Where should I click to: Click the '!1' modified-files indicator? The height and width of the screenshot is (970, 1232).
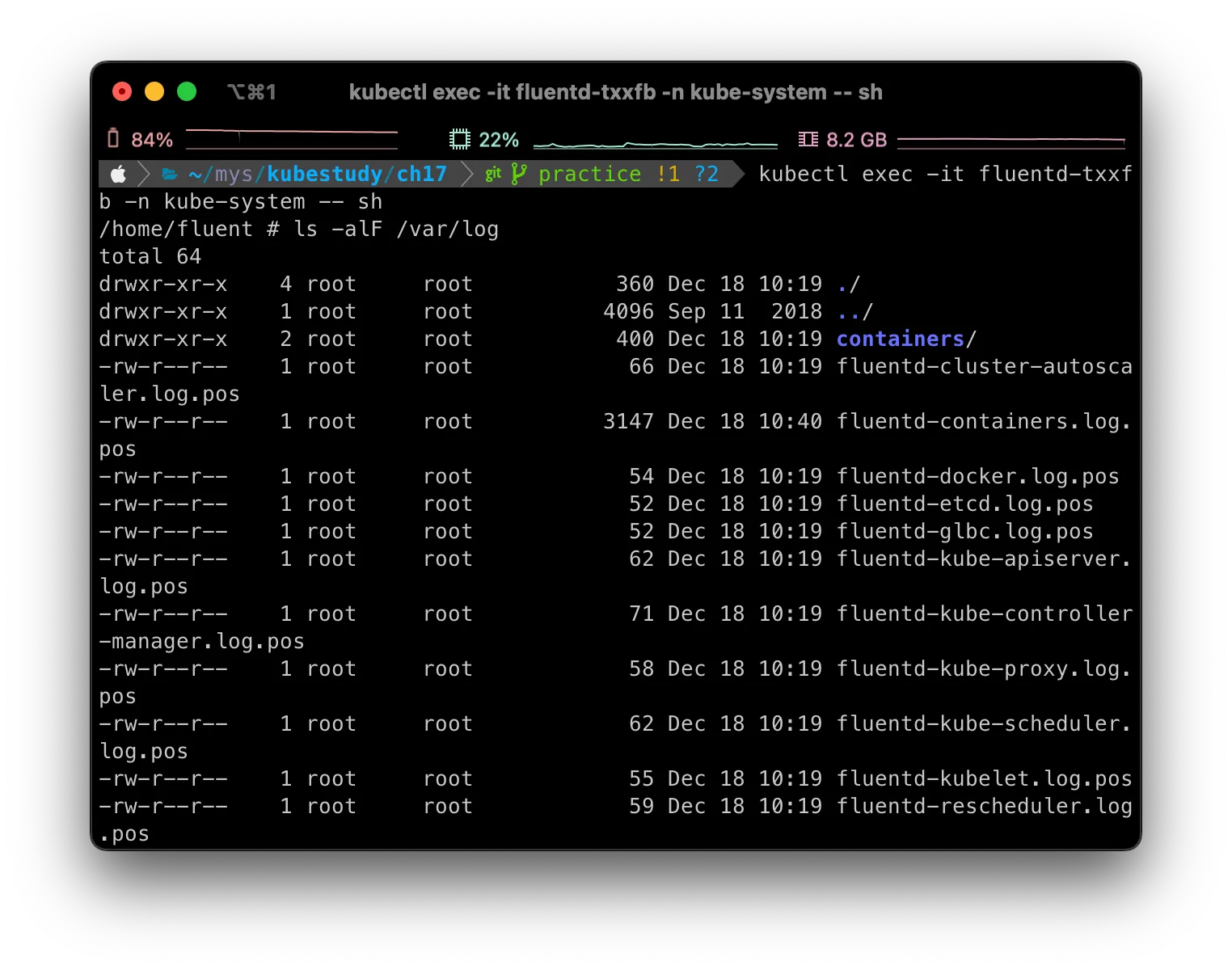click(669, 174)
